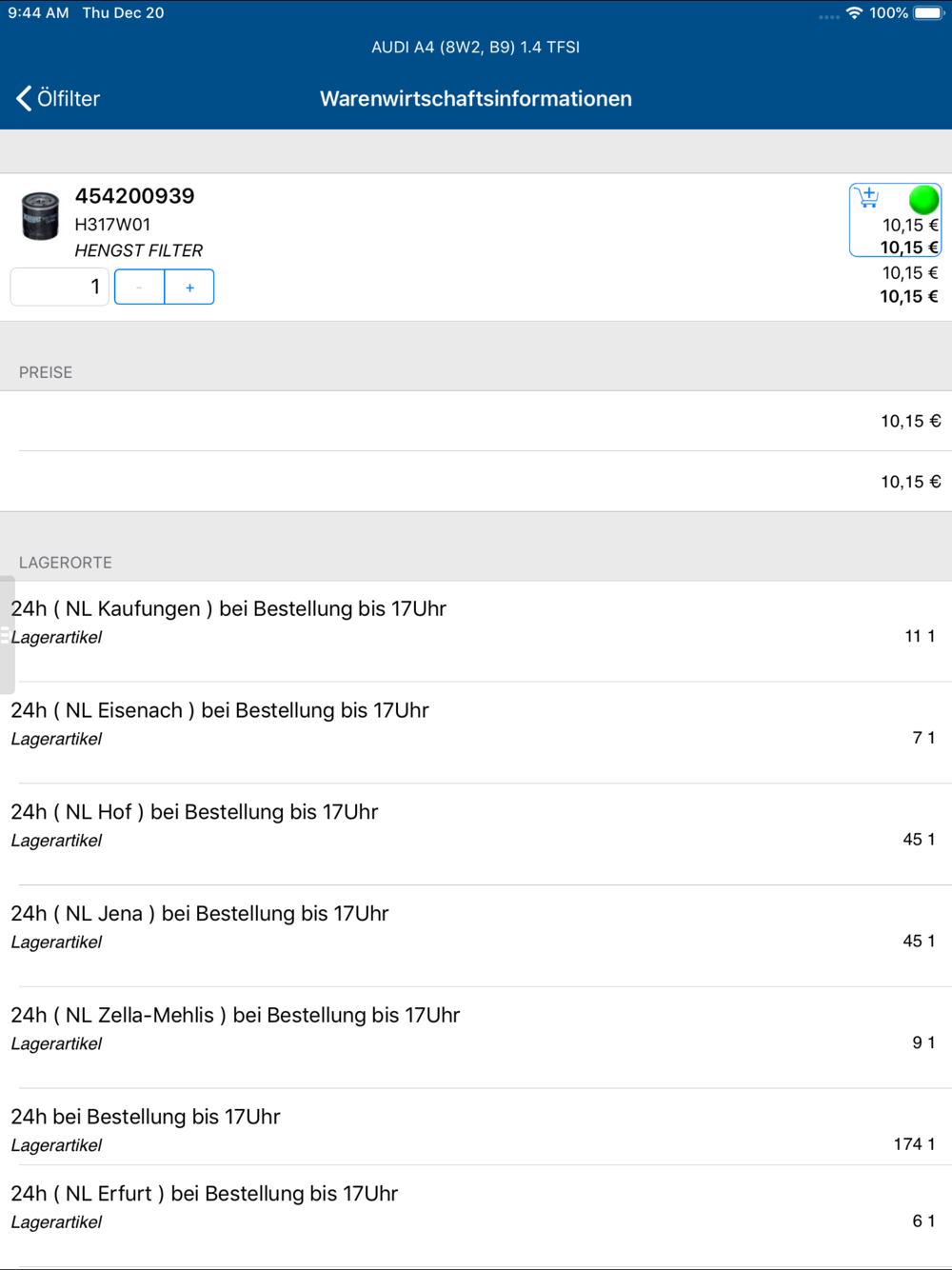Viewport: 952px width, 1270px height.
Task: Tap the AUDI A4 vehicle title
Action: (476, 47)
